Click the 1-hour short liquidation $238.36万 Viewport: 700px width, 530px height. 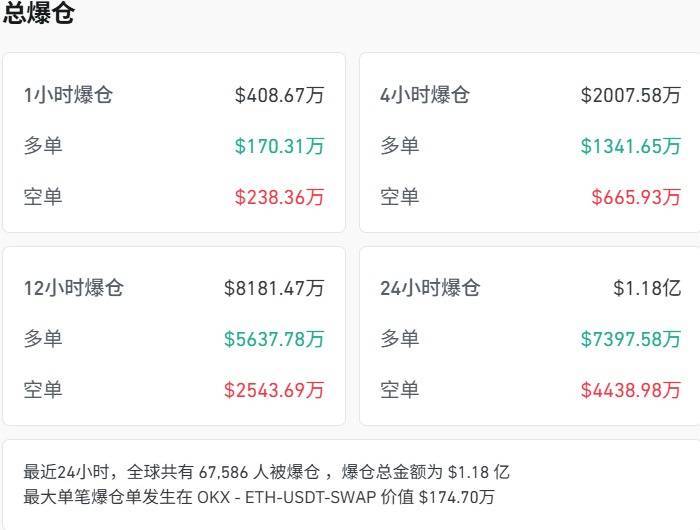coord(279,197)
